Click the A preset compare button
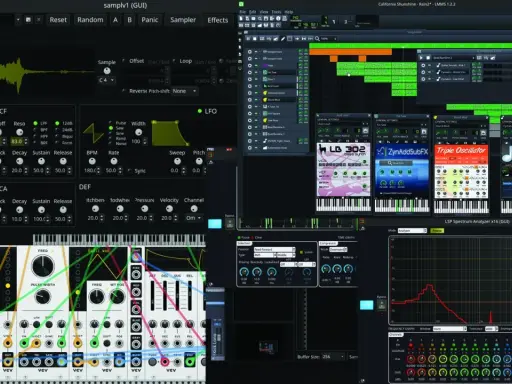Screen dimensions: 512x384 click(115, 20)
